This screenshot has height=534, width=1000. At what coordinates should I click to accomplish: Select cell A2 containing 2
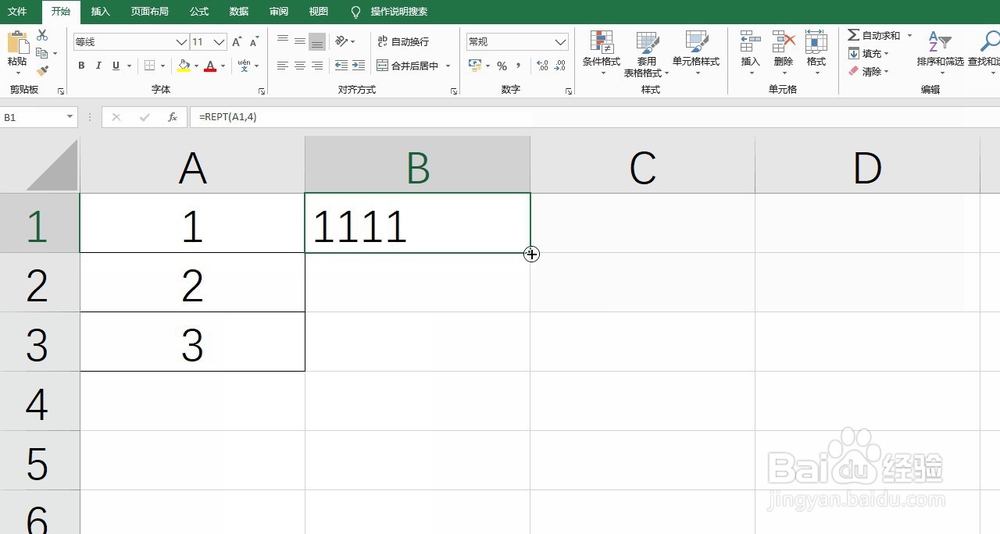click(x=192, y=283)
